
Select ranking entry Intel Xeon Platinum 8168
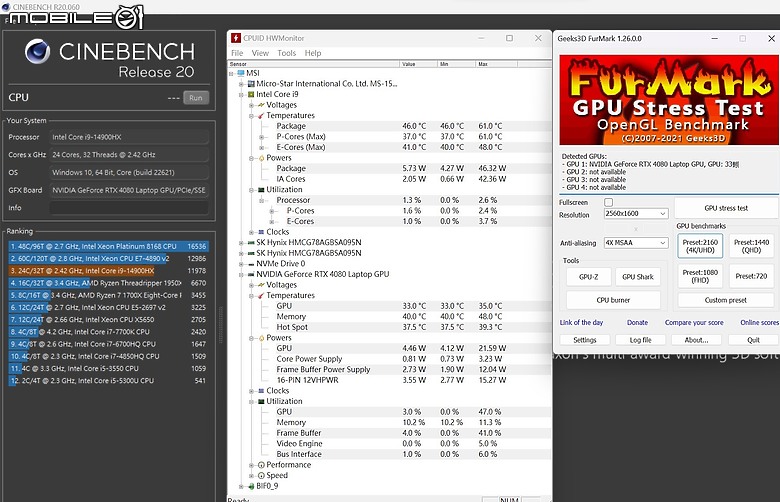[x=108, y=246]
